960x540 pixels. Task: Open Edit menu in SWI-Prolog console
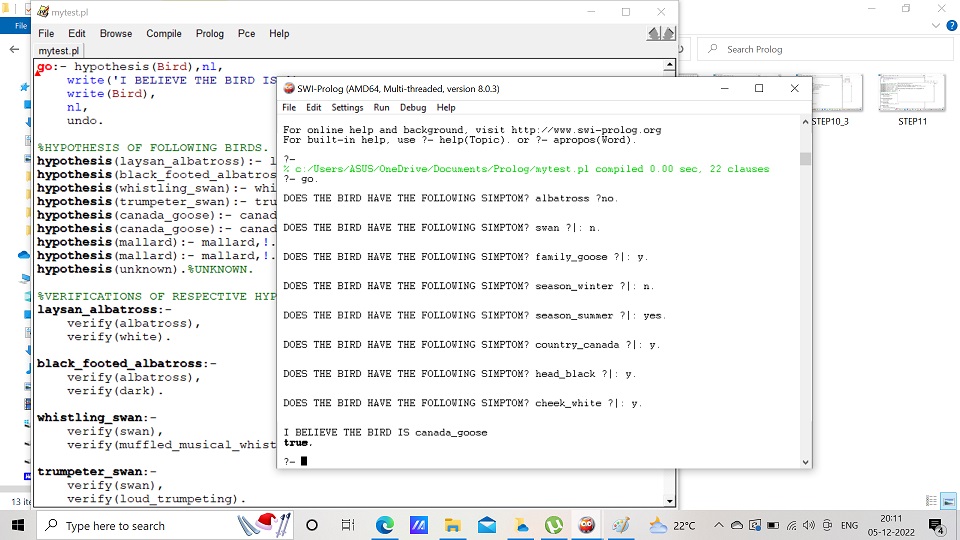click(x=313, y=108)
